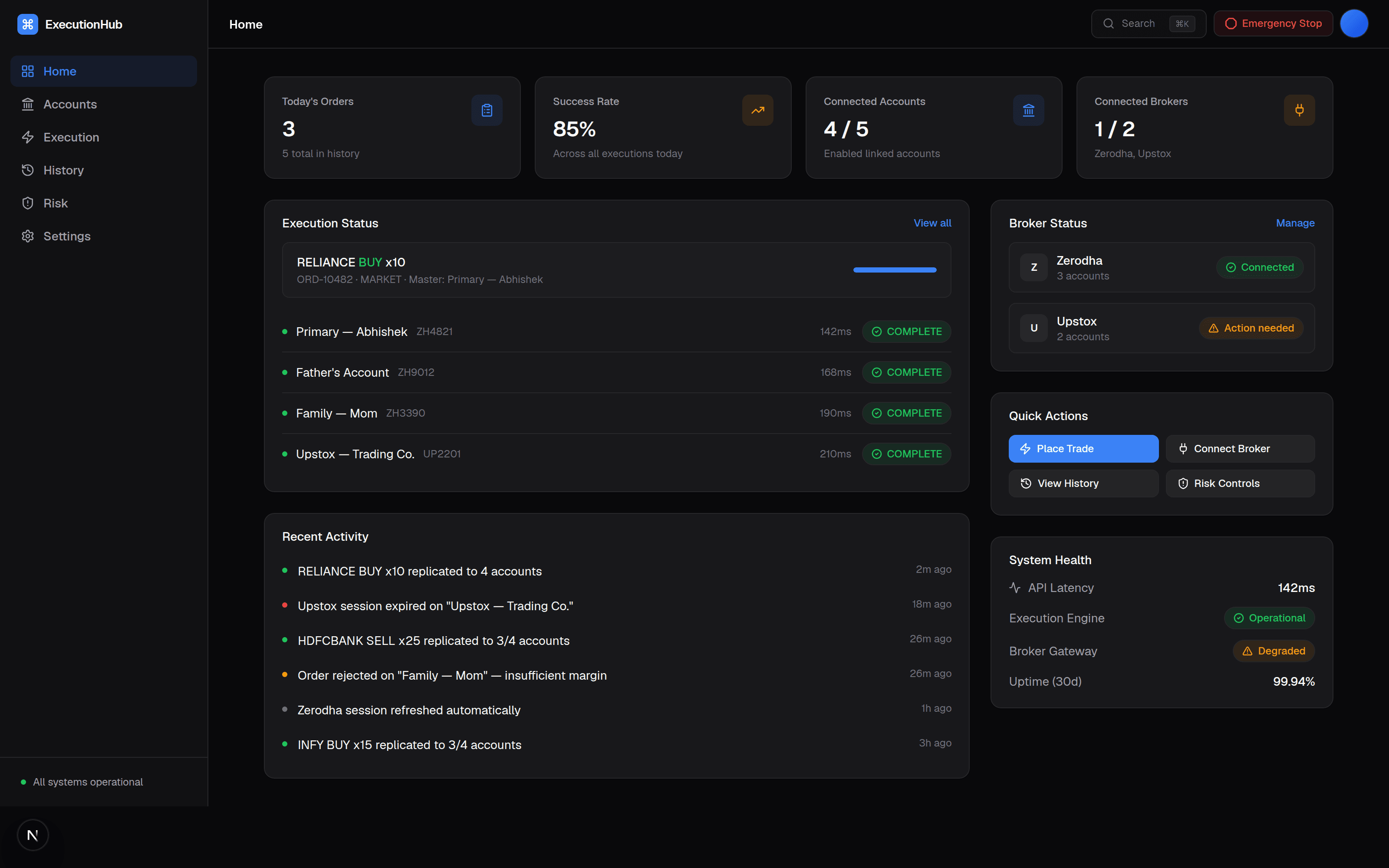Click the ExecutionHub logo icon

coord(27,24)
